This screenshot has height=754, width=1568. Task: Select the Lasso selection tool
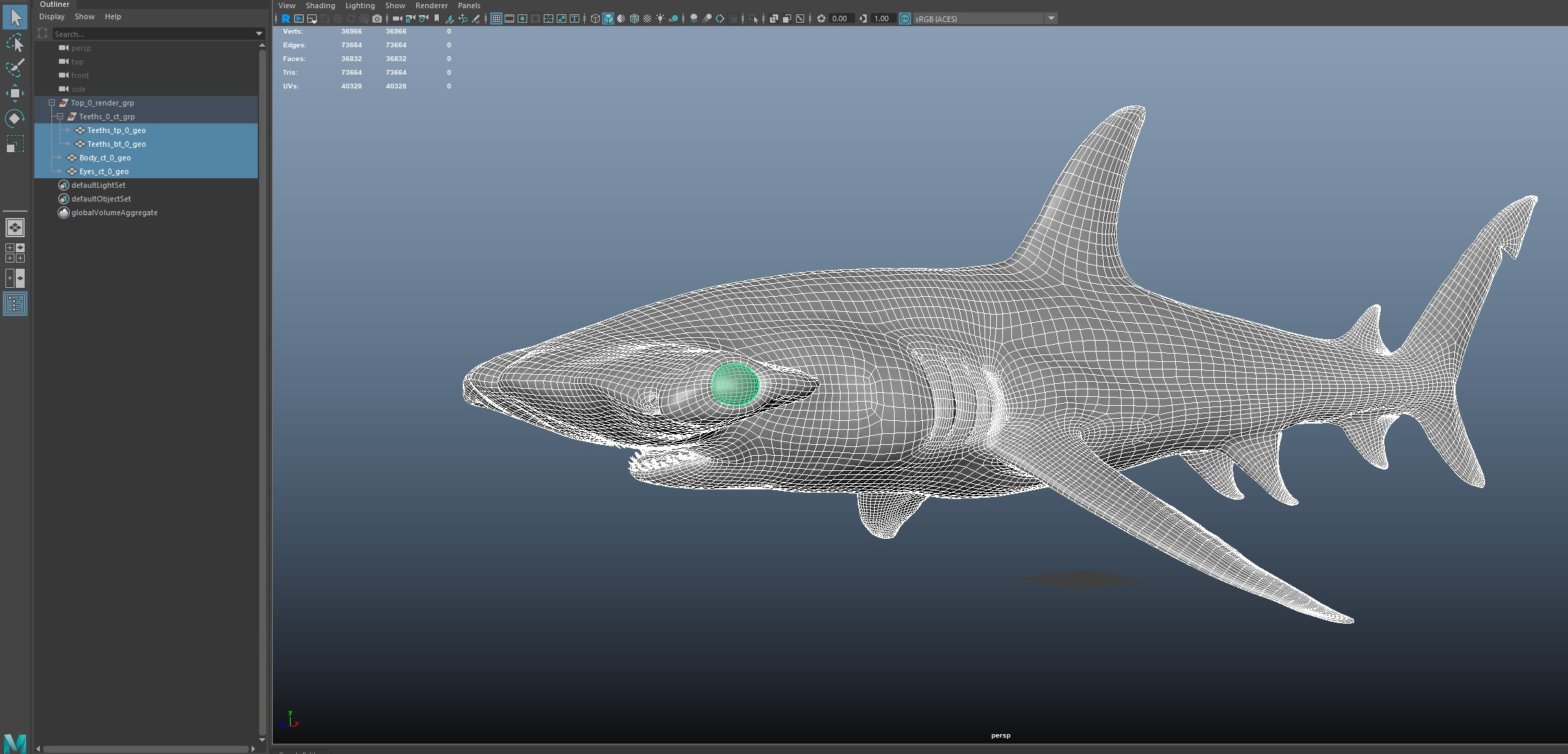click(14, 43)
